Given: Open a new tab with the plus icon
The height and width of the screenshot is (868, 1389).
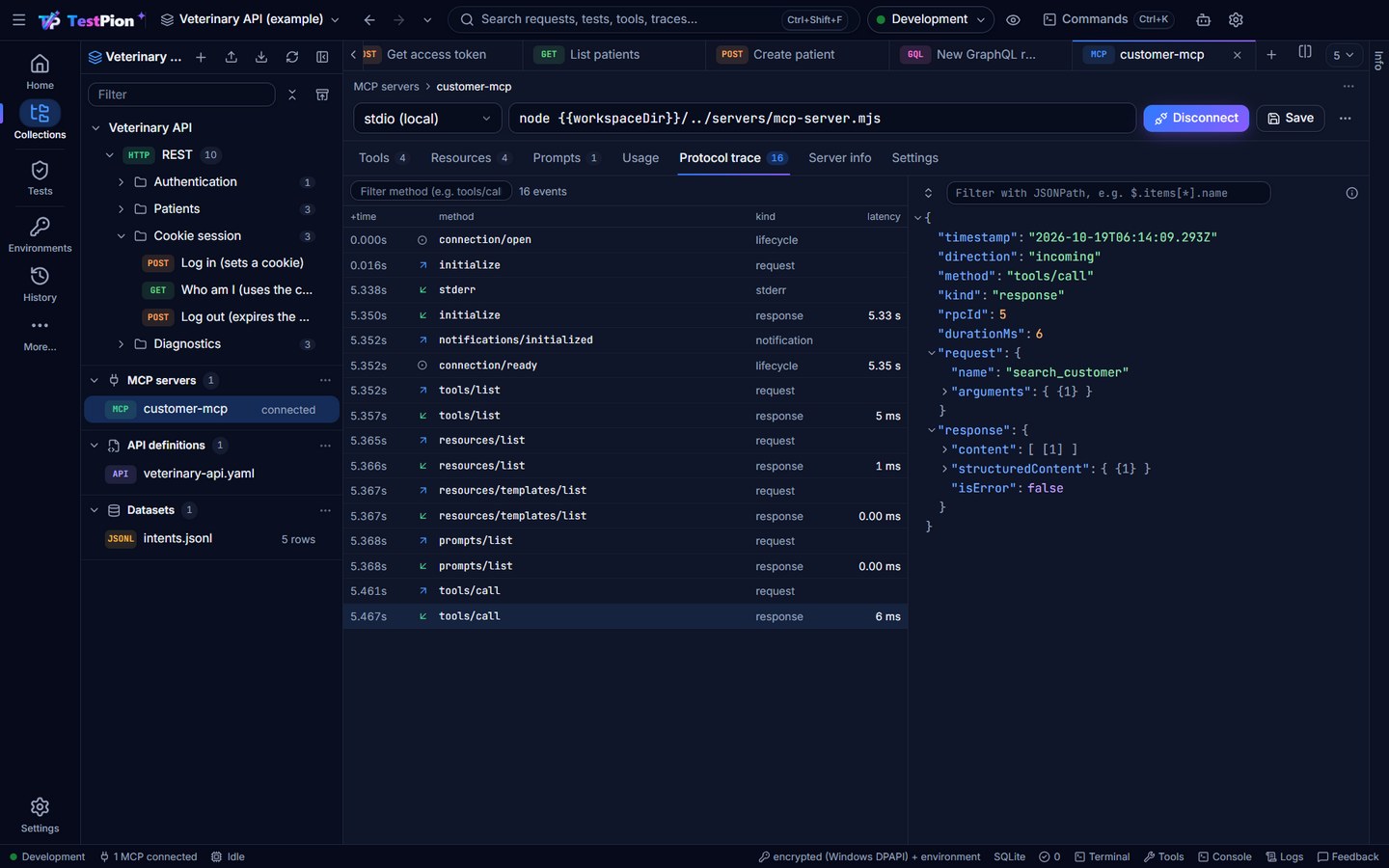Looking at the screenshot, I should point(1271,55).
